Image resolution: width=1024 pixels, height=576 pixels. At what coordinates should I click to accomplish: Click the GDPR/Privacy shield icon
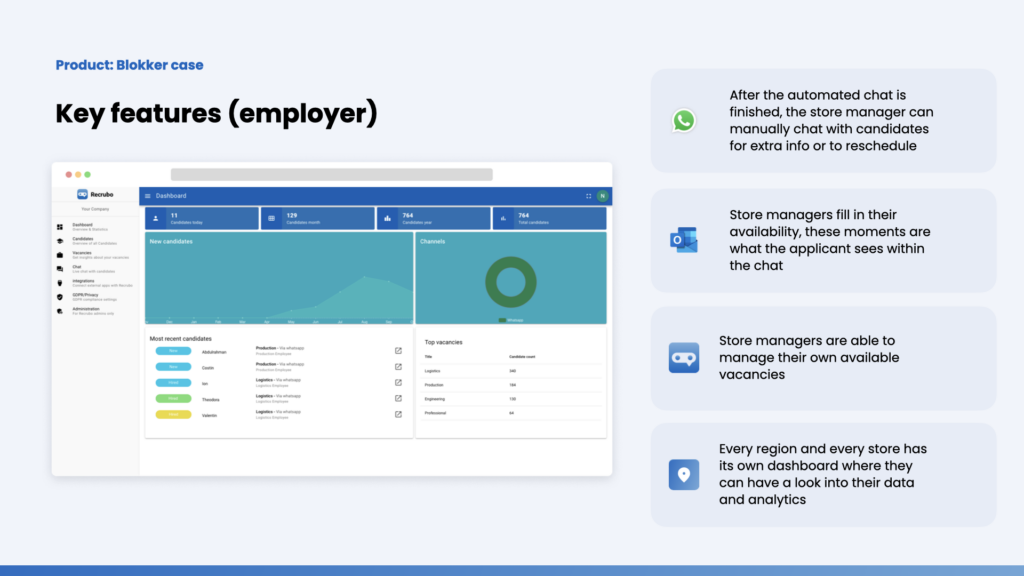60,297
